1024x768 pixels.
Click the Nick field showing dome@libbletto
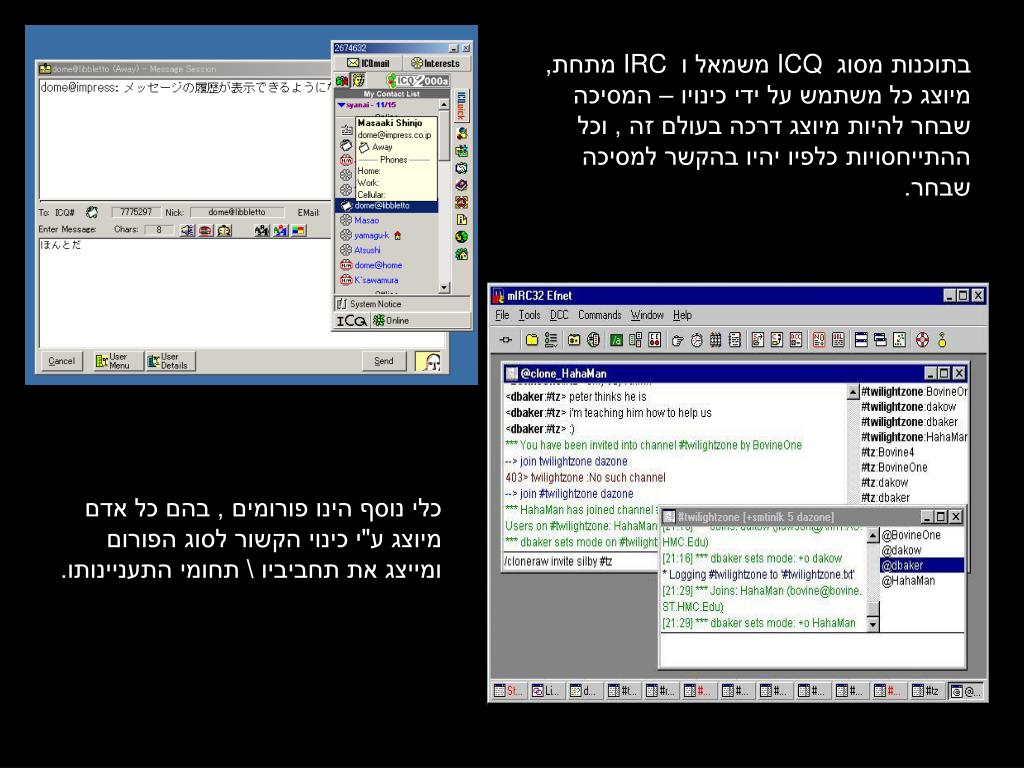(x=237, y=212)
